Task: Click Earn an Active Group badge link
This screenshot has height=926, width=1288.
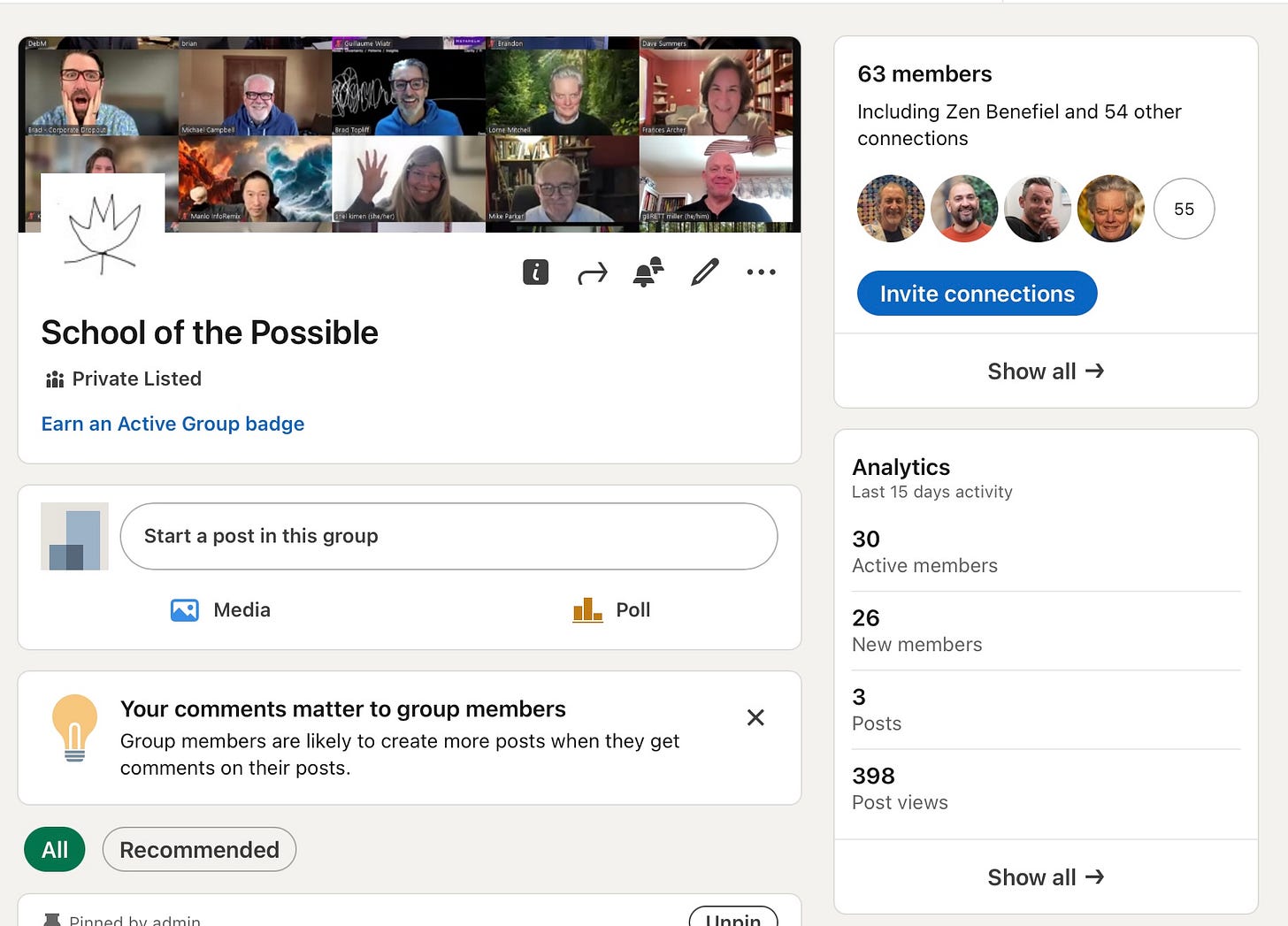Action: (x=172, y=424)
